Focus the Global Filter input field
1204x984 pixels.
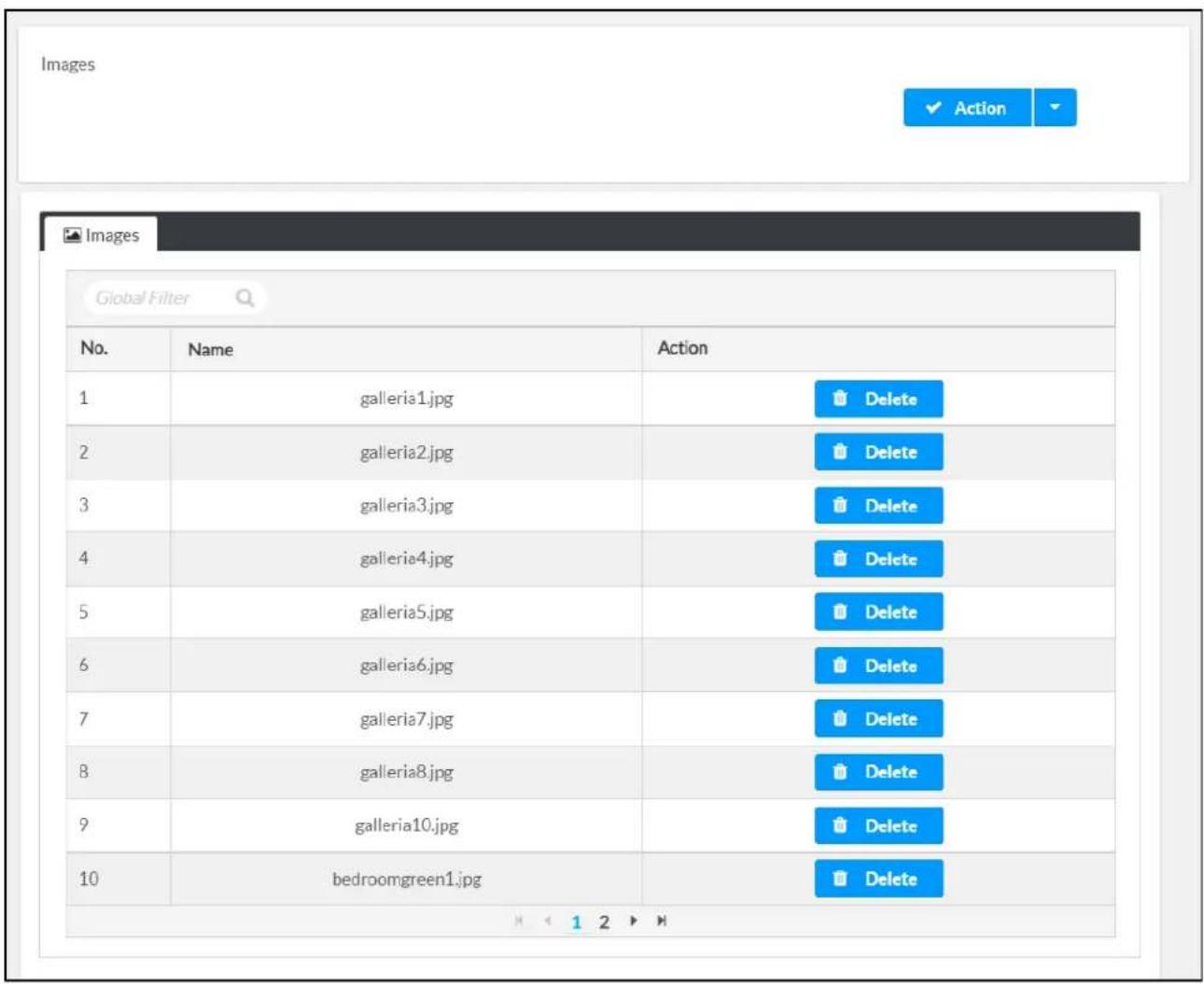163,298
